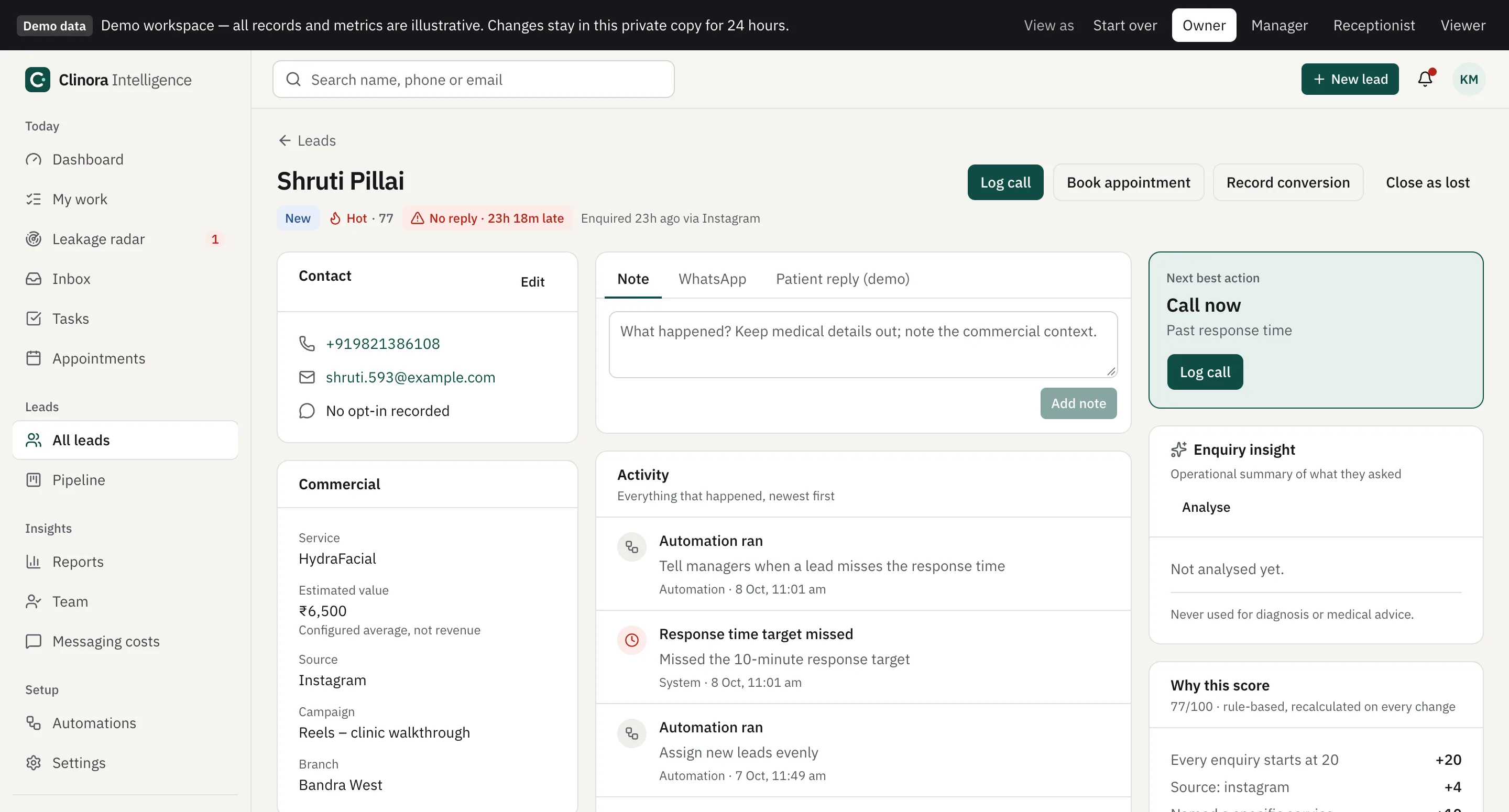Image resolution: width=1509 pixels, height=812 pixels.
Task: Open Reports under Insights
Action: pos(125,562)
